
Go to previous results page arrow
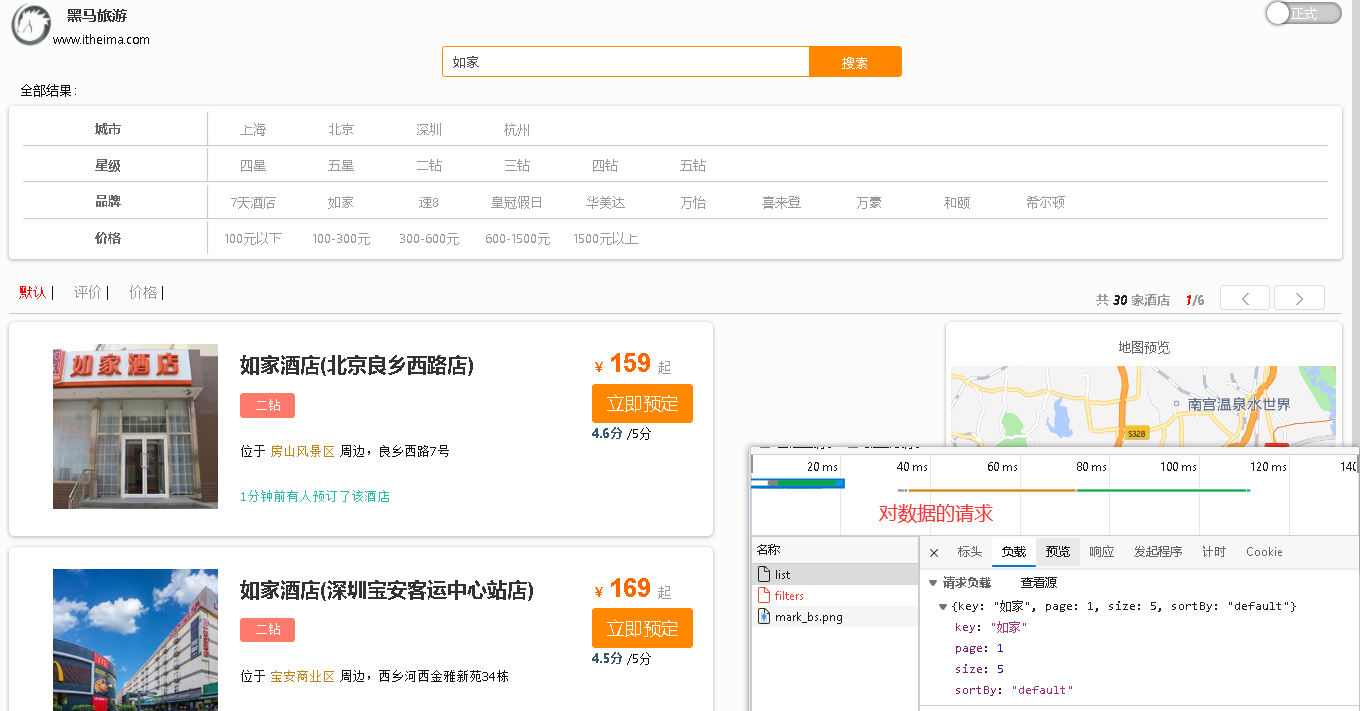coord(1245,298)
